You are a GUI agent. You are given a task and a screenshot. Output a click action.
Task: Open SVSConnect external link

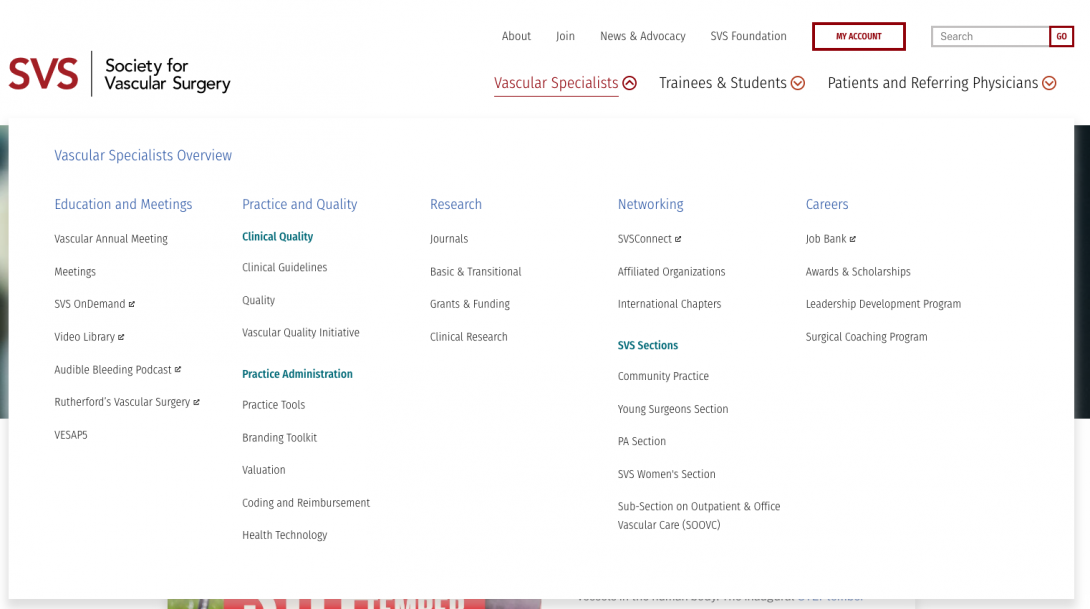click(x=649, y=239)
